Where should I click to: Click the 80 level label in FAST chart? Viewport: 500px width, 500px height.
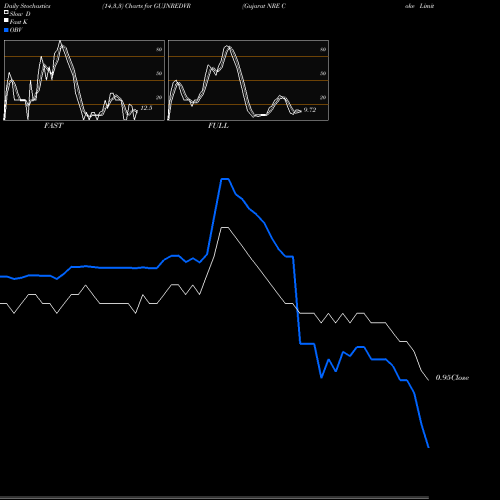tap(159, 49)
